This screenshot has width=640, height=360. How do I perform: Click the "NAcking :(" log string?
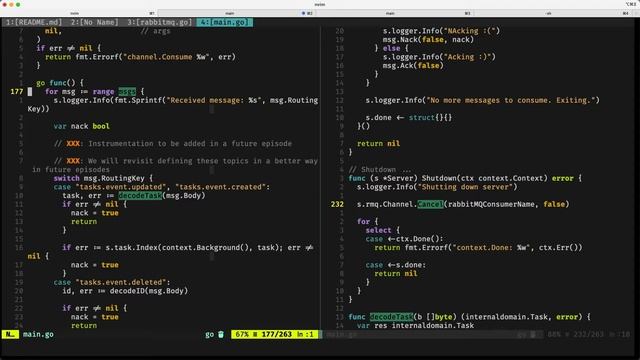coord(470,31)
